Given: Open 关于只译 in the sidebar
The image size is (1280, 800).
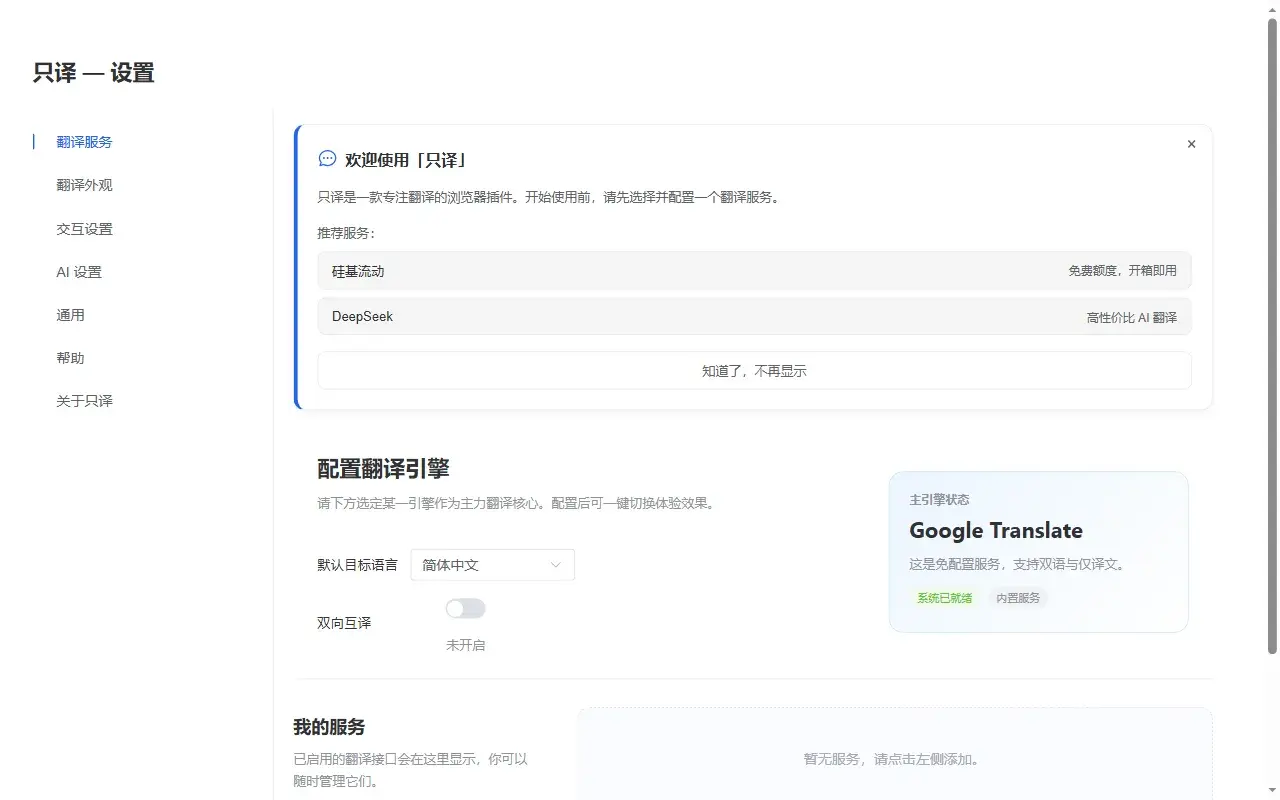Looking at the screenshot, I should pos(85,401).
